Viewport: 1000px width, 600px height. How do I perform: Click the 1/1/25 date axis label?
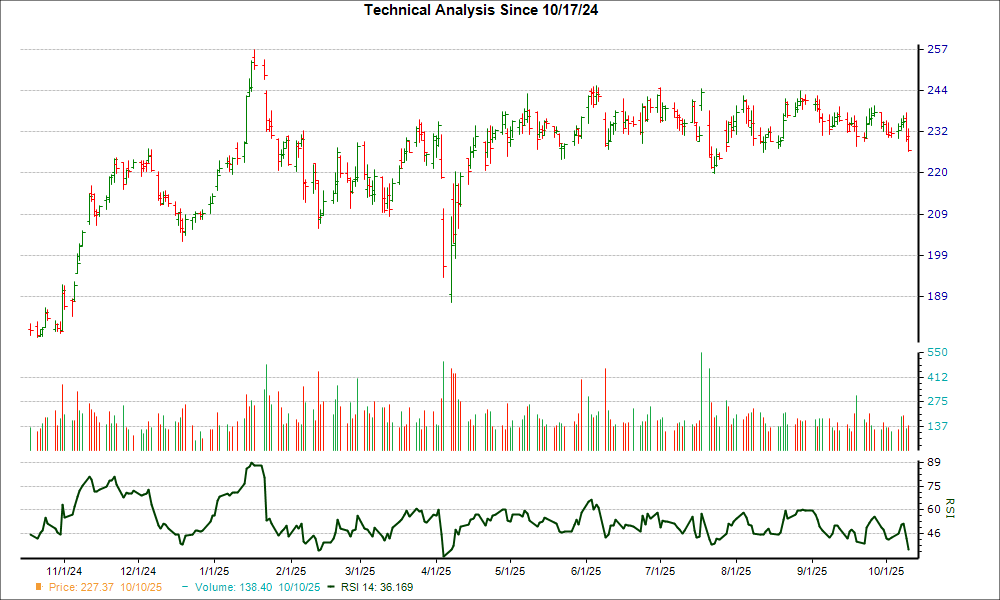click(215, 571)
